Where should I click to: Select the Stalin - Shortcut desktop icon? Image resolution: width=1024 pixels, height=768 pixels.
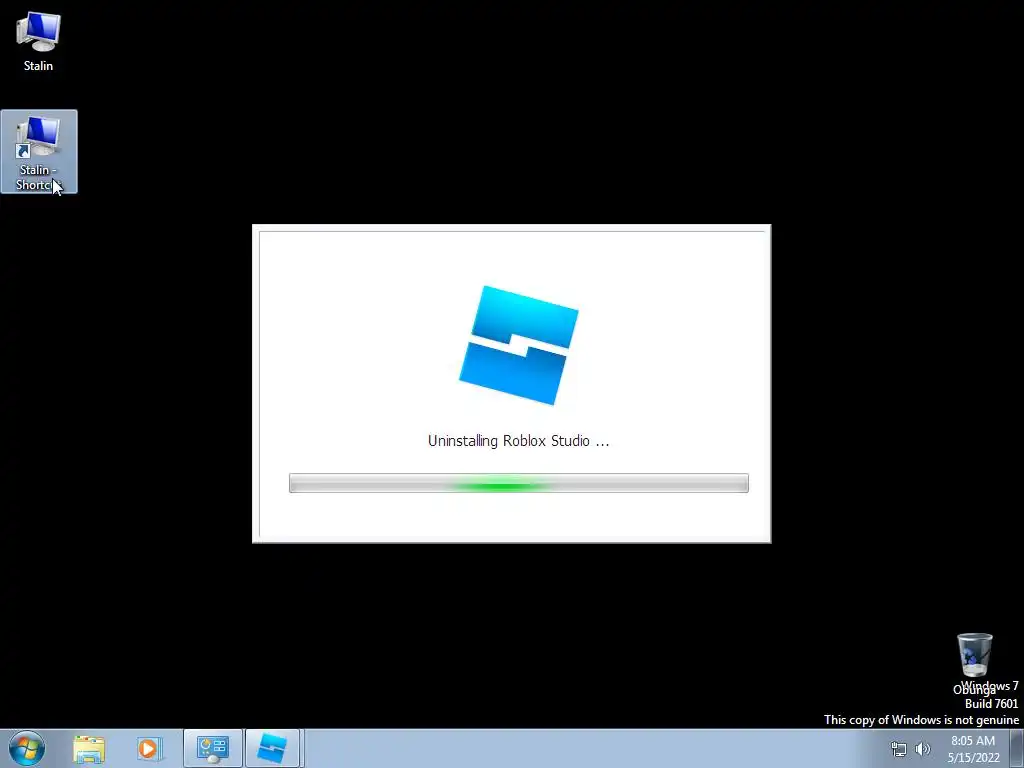tap(39, 152)
